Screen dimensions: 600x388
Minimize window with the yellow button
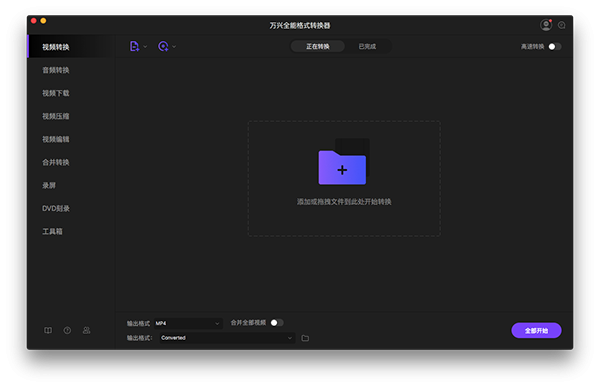tap(43, 21)
